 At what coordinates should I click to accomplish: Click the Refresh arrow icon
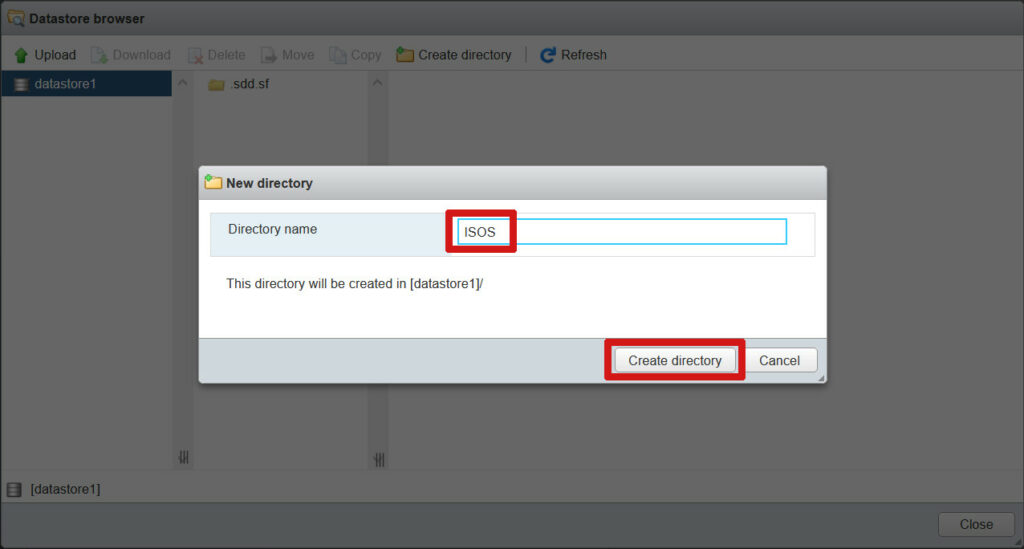click(x=548, y=55)
